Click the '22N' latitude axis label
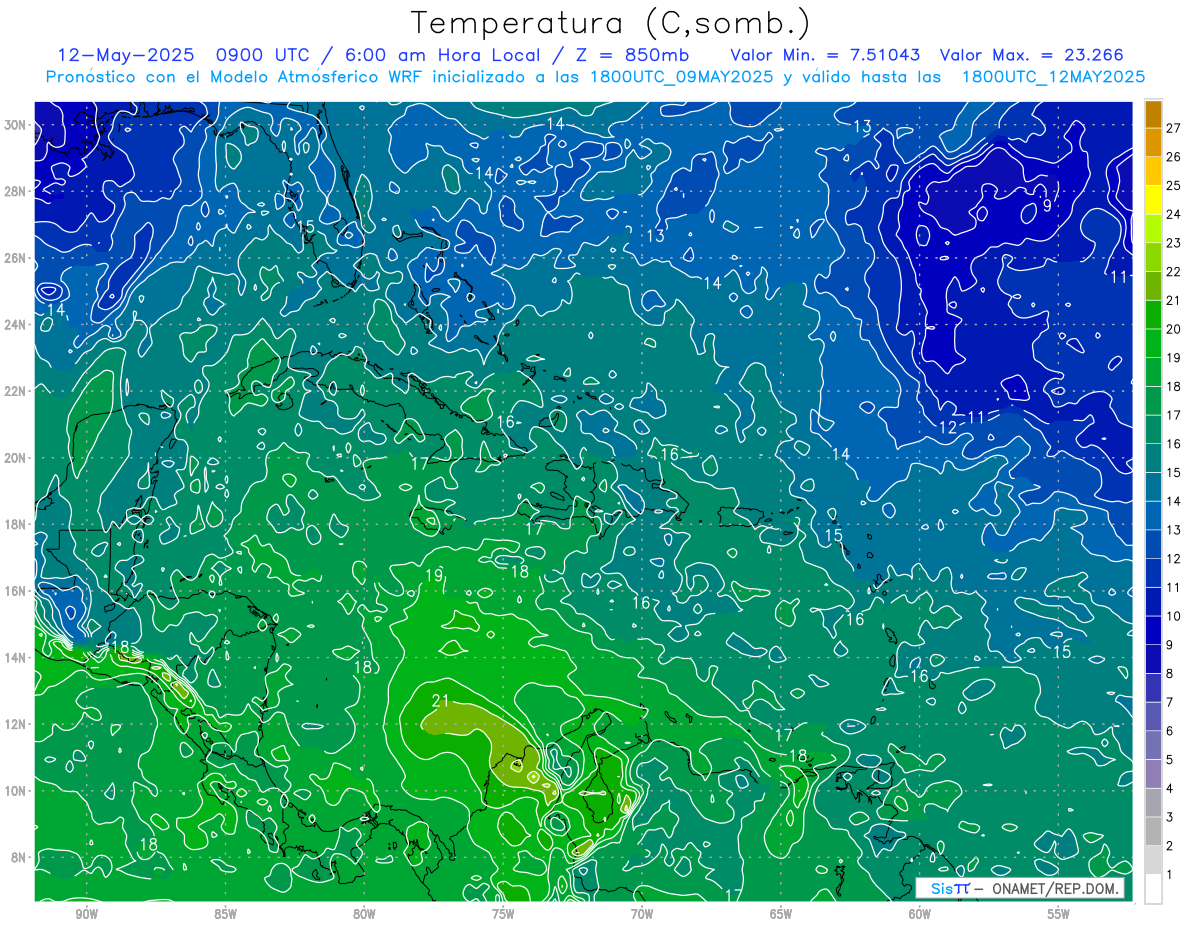Screen dimensions: 1200x927 coord(15,391)
